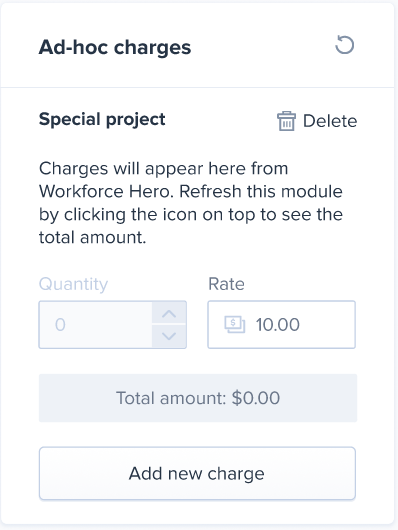The height and width of the screenshot is (530, 398).
Task: Focus the Quantity input field
Action: pyautogui.click(x=96, y=324)
